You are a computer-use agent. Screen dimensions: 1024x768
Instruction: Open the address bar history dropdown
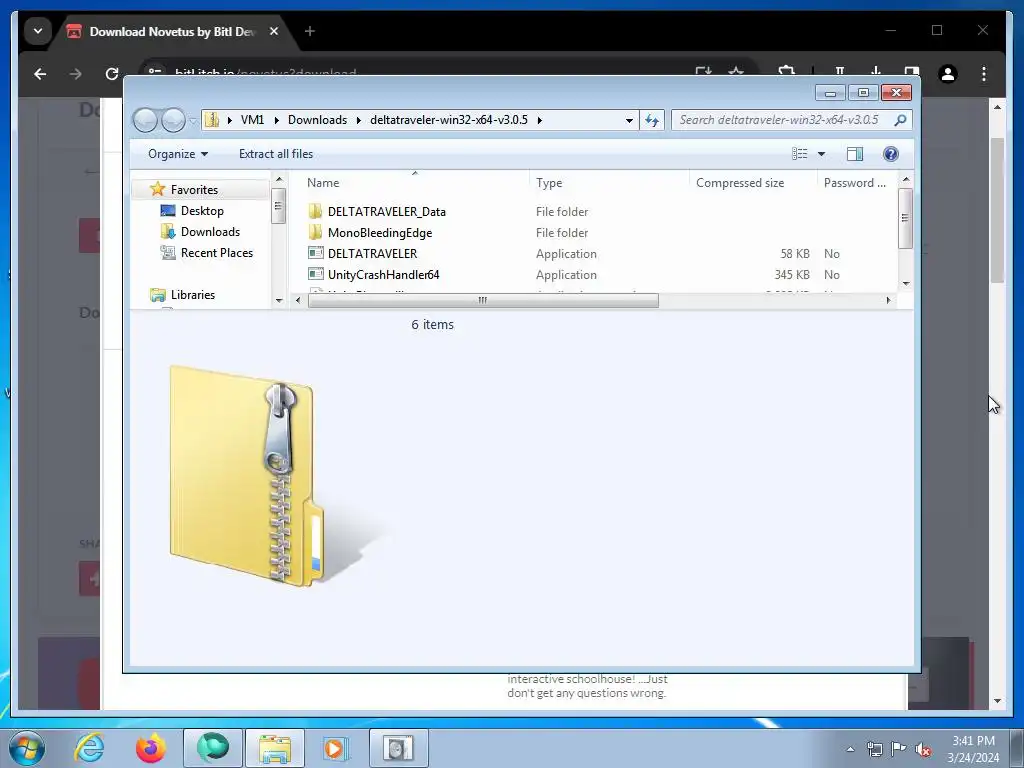click(x=629, y=120)
